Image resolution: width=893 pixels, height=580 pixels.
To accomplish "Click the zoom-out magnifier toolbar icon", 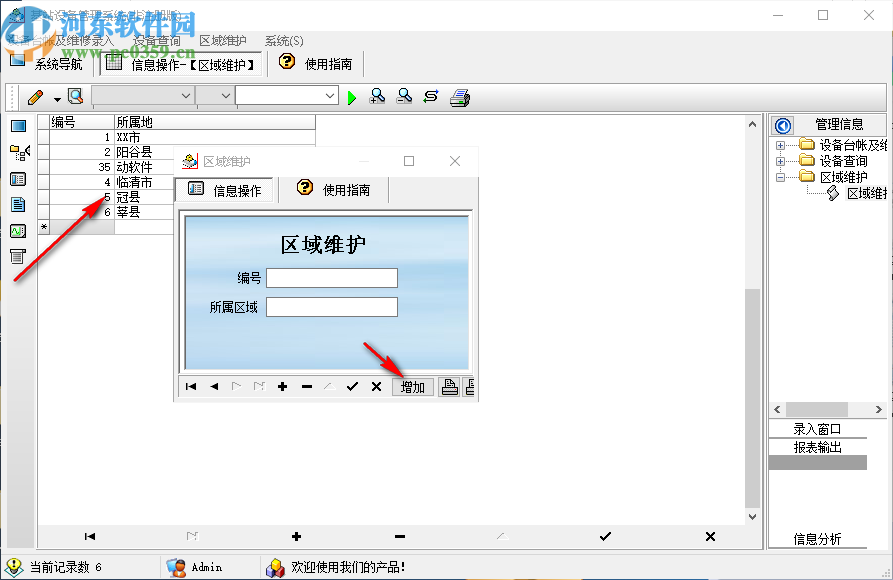I will click(403, 96).
